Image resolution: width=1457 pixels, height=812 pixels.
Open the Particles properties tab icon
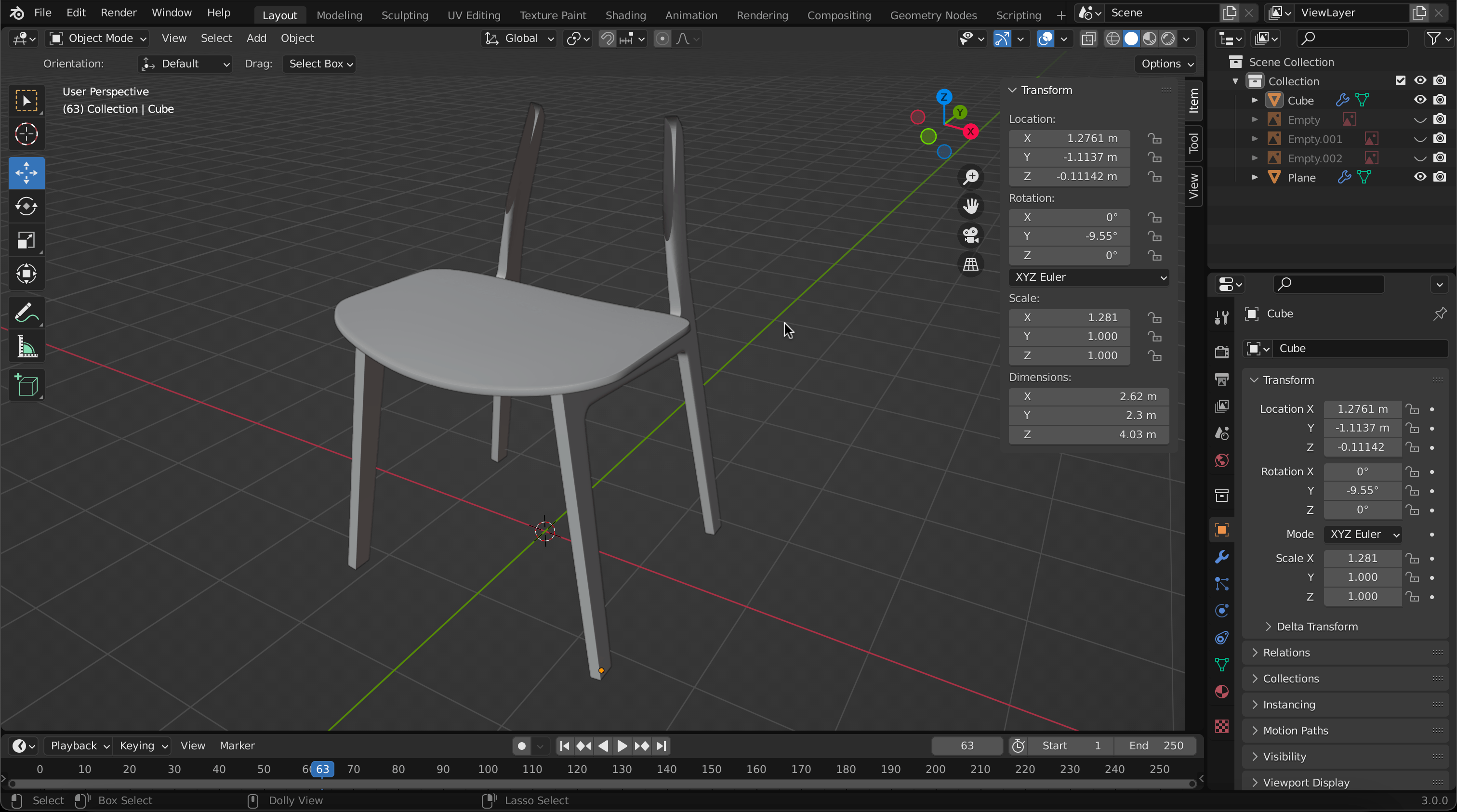click(1222, 584)
